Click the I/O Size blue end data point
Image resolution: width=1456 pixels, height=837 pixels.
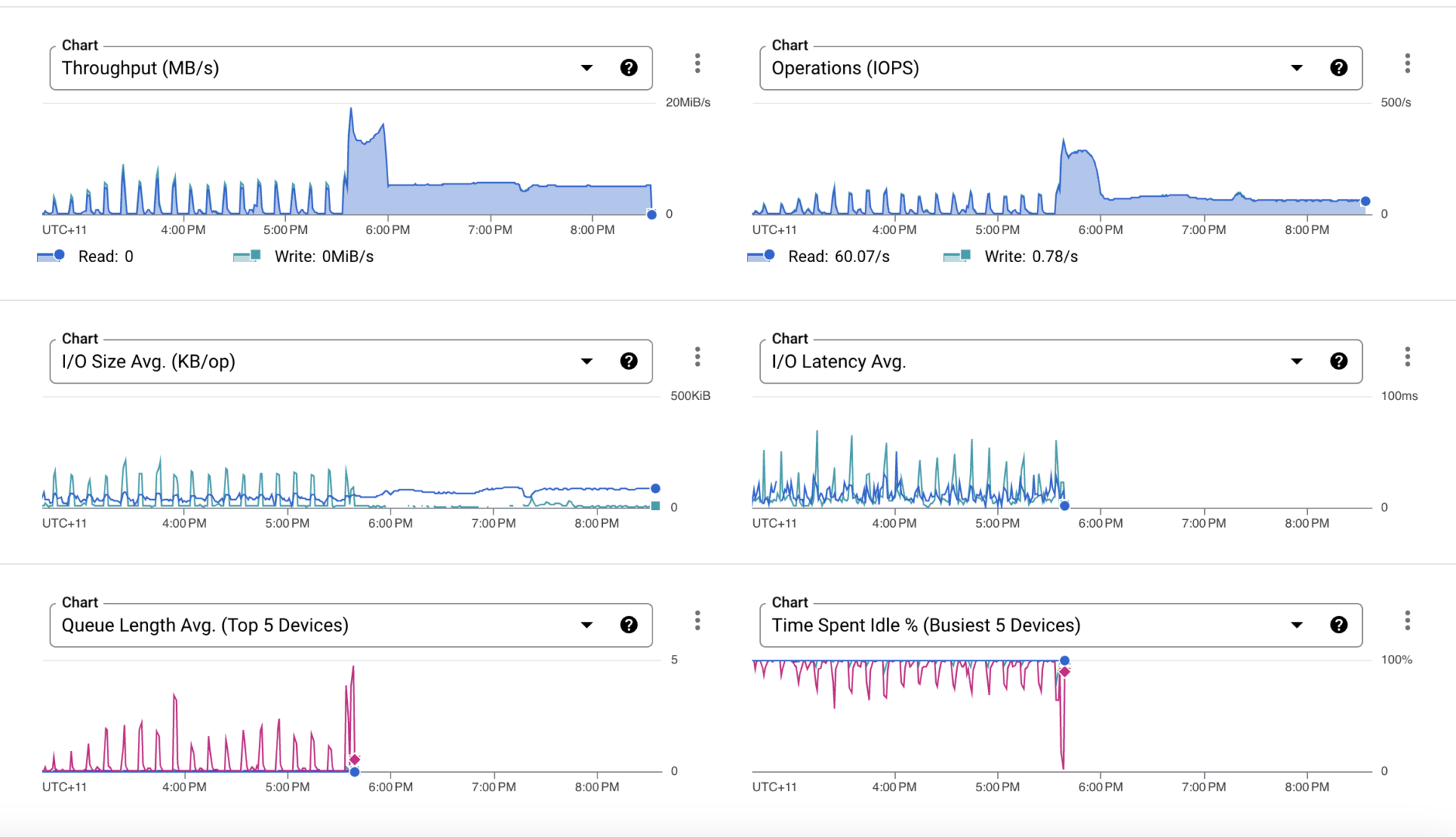tap(656, 488)
